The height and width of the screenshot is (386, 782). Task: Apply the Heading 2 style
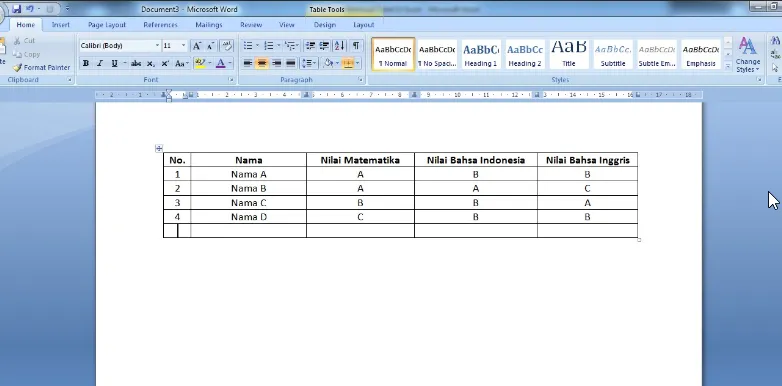(x=525, y=54)
